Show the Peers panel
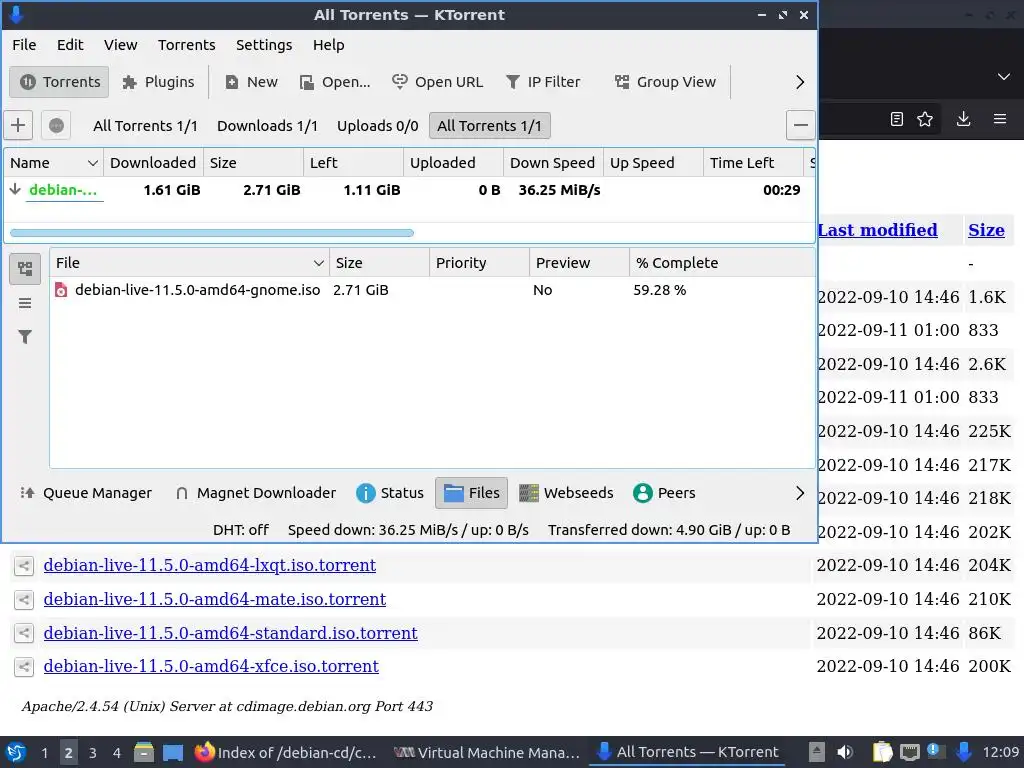1024x768 pixels. [x=664, y=493]
